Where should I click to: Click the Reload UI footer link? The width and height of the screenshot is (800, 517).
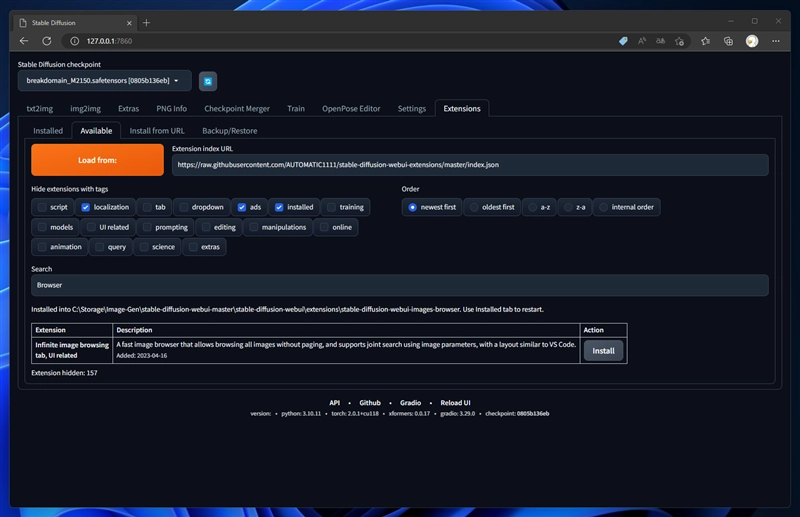[455, 403]
